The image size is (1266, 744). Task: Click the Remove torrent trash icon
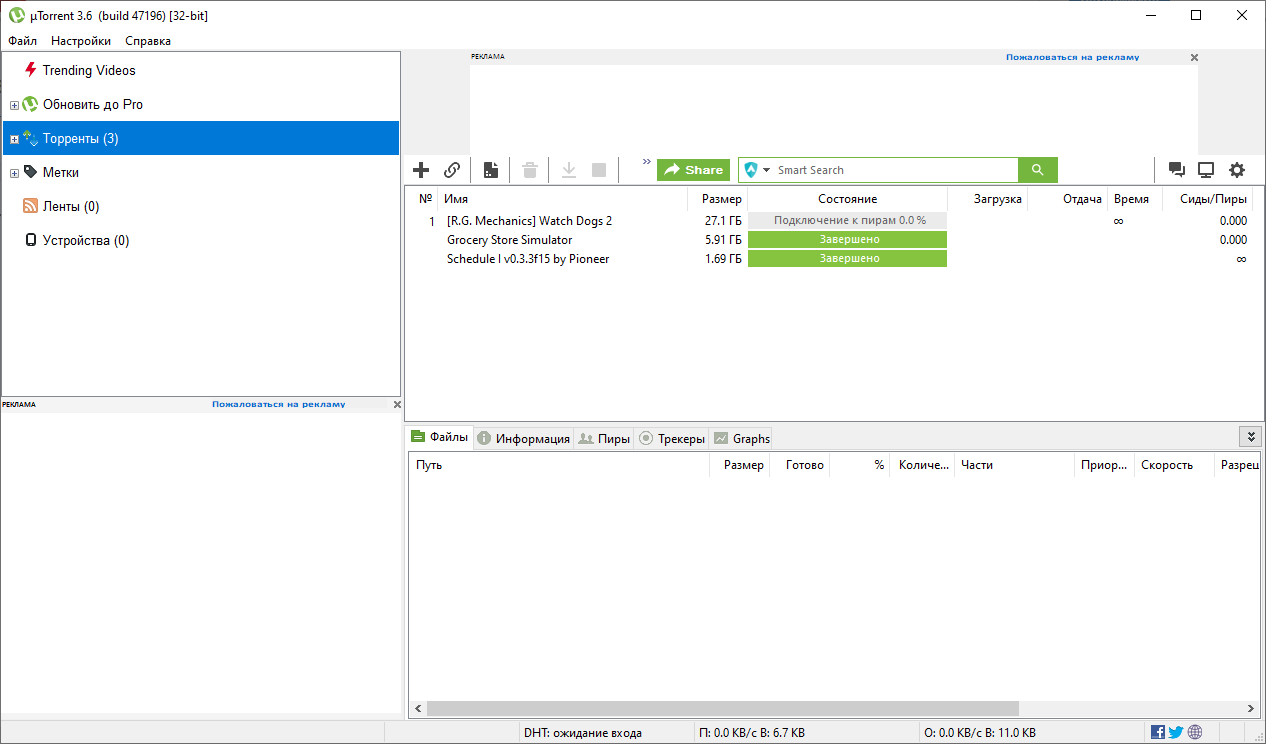tap(530, 170)
